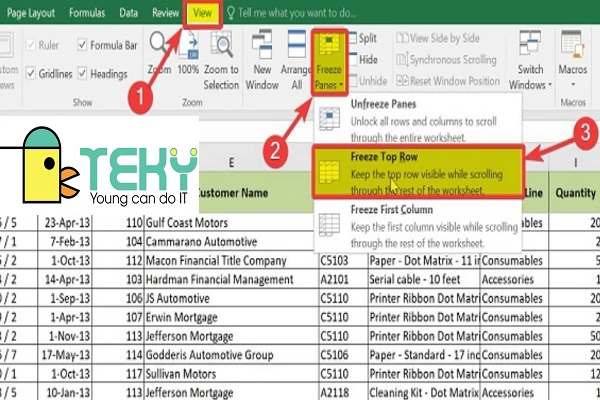Click Reset Window Position
The width and height of the screenshot is (600, 400).
point(448,81)
